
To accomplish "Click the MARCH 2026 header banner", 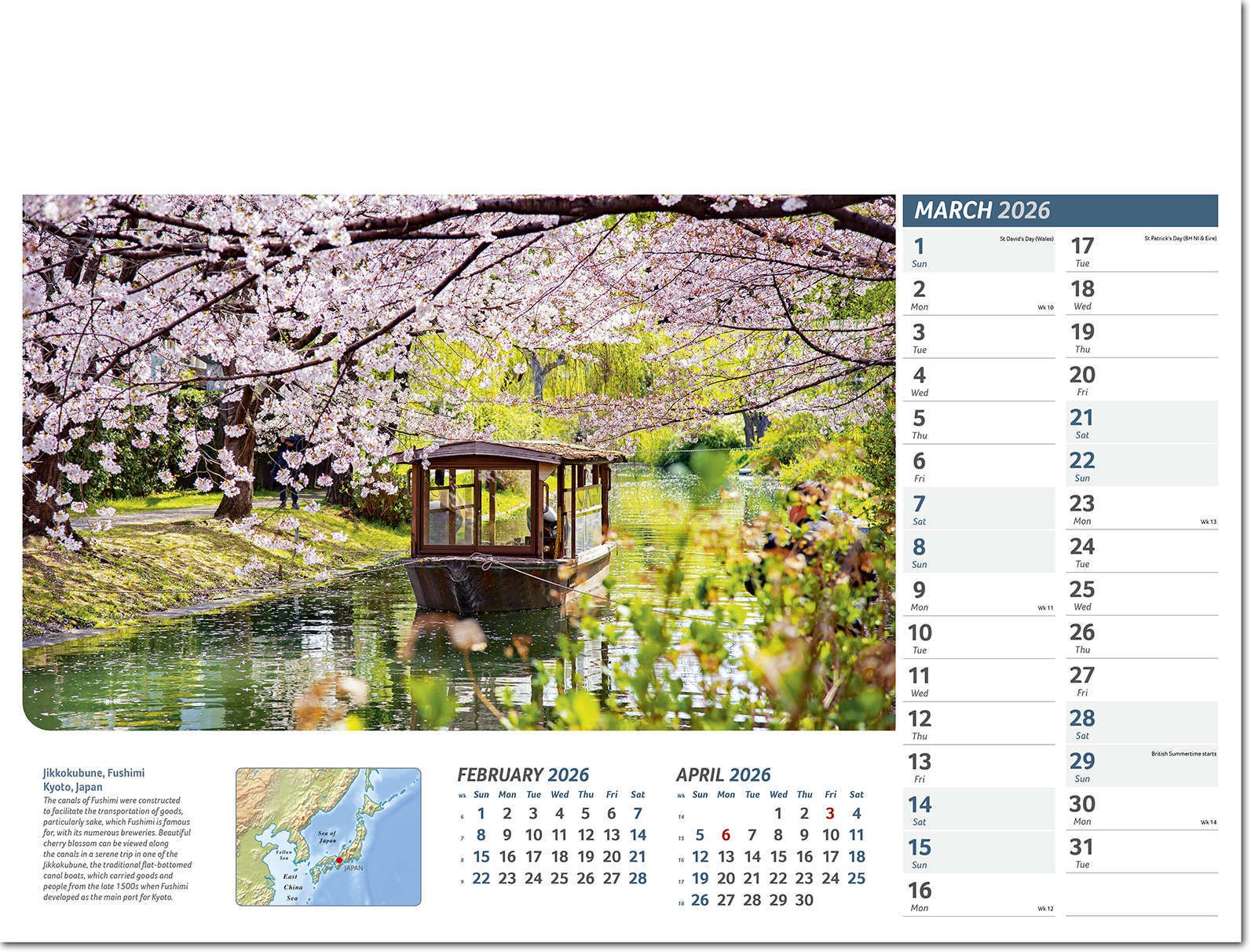I will 1059,211.
